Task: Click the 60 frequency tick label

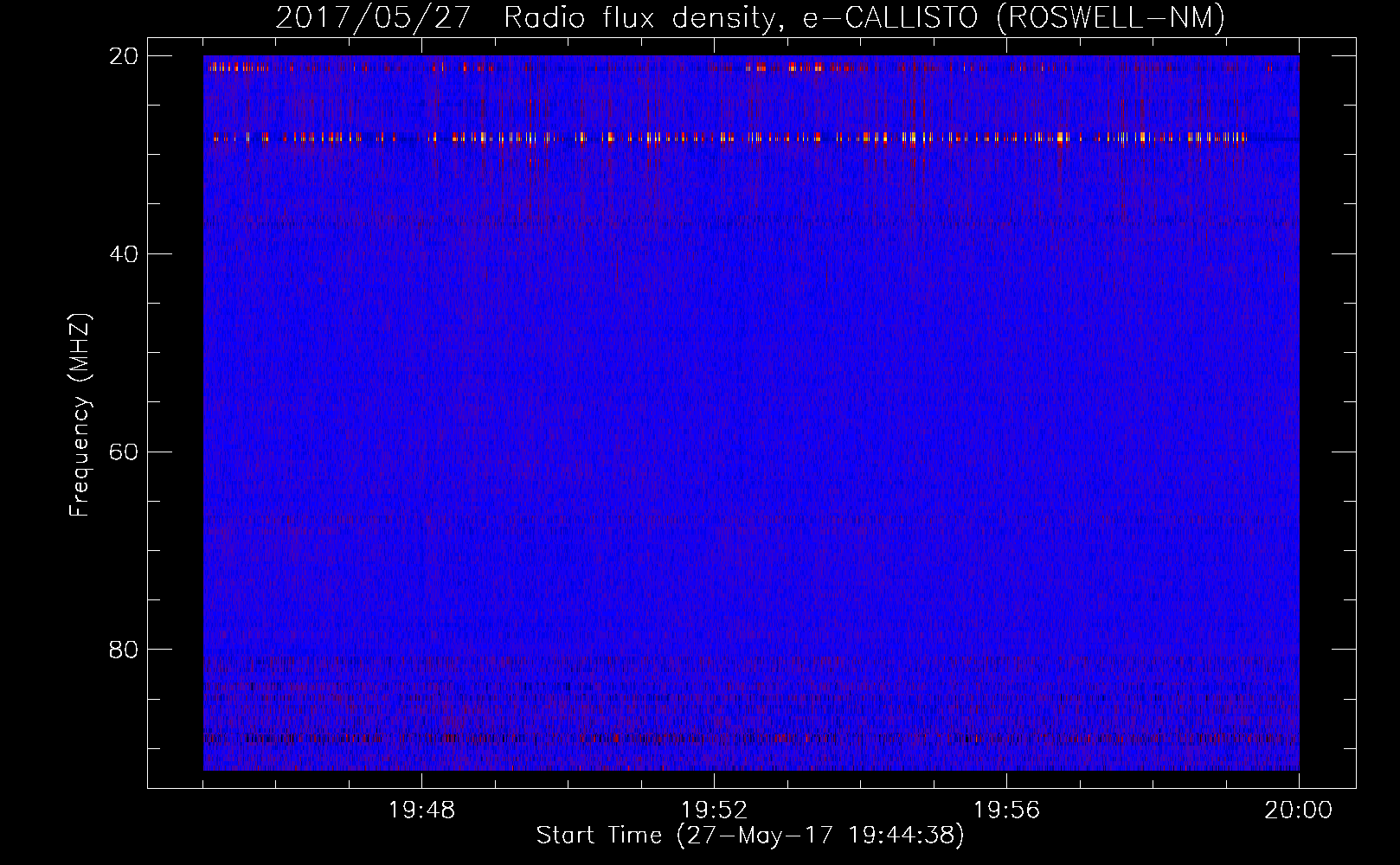Action: click(125, 452)
